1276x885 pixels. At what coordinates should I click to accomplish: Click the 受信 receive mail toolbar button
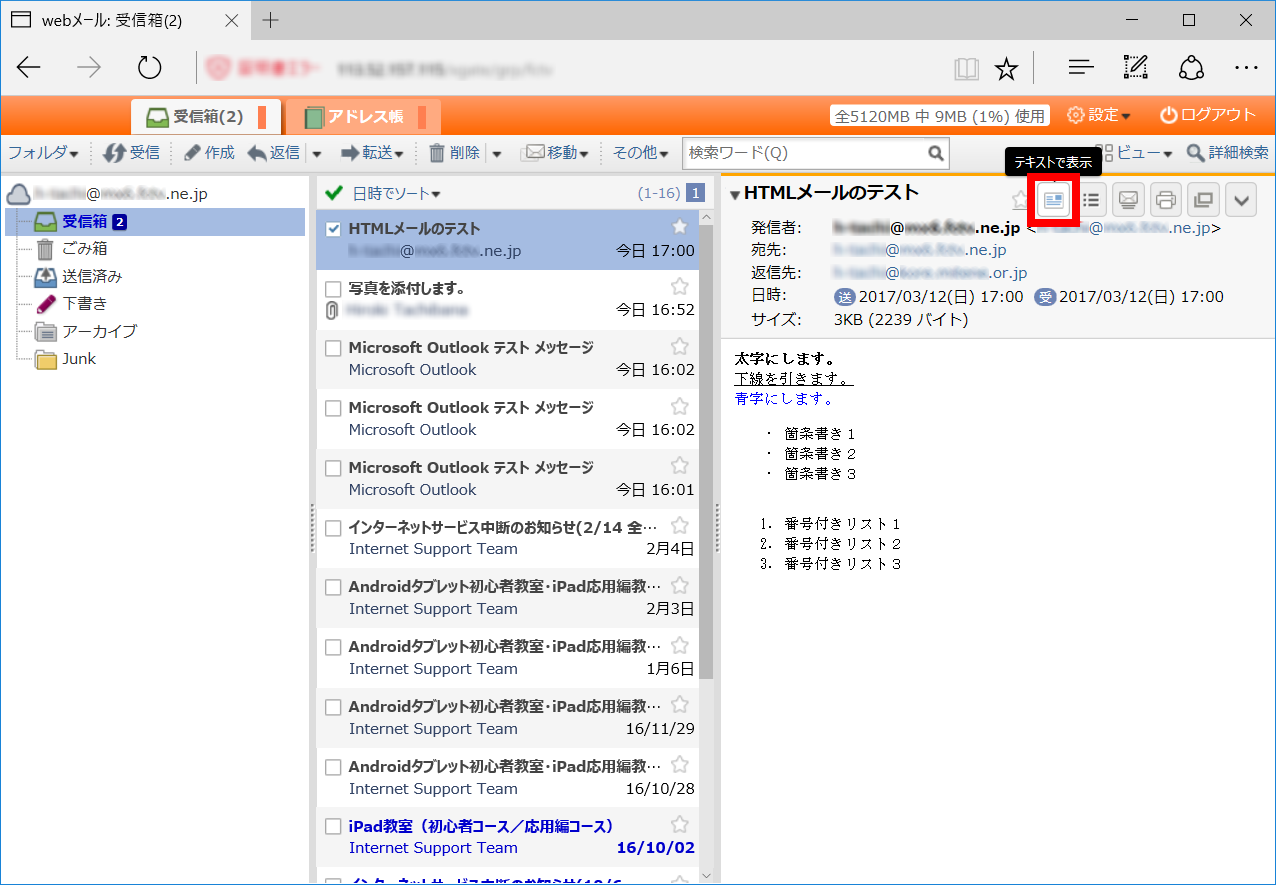pyautogui.click(x=131, y=153)
